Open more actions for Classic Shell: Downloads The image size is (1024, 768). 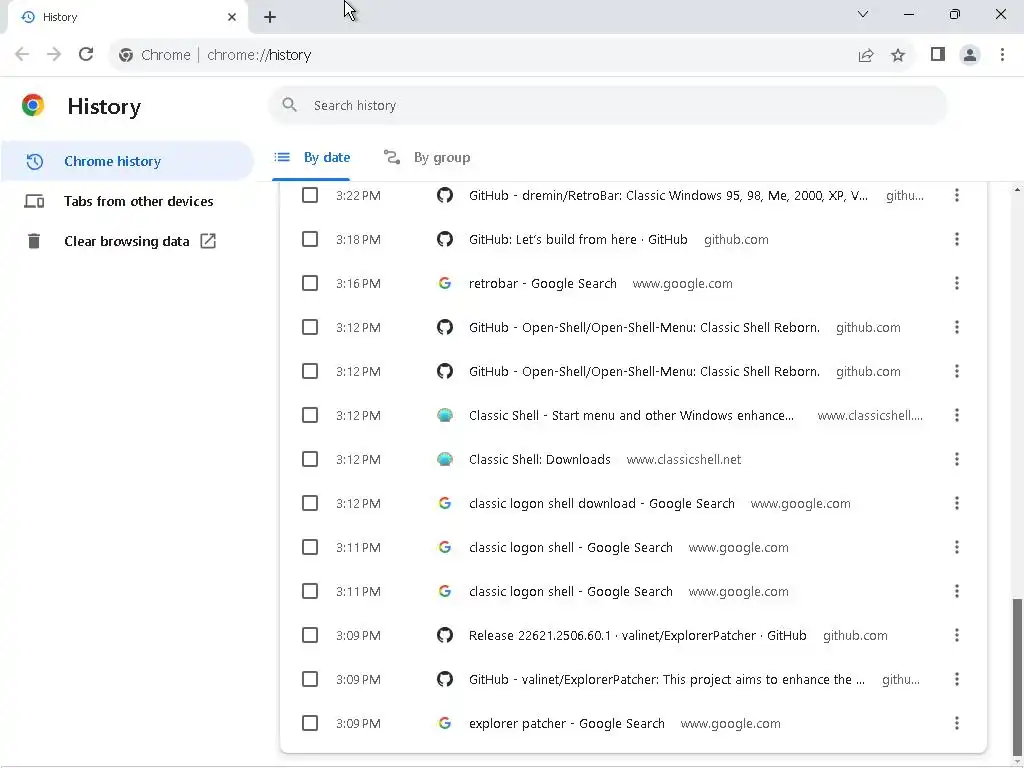click(957, 459)
